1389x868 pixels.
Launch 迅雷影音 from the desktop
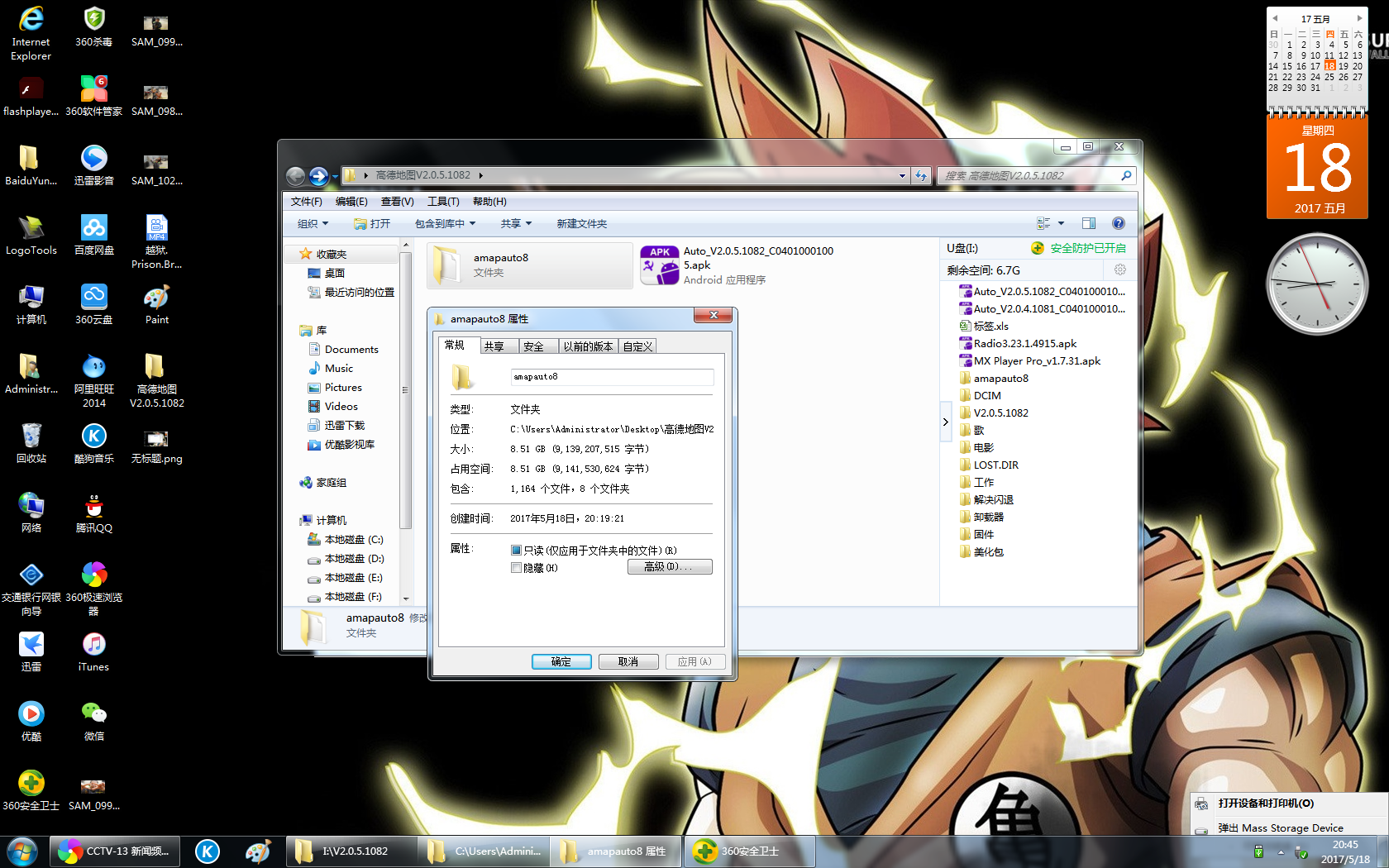[x=94, y=165]
